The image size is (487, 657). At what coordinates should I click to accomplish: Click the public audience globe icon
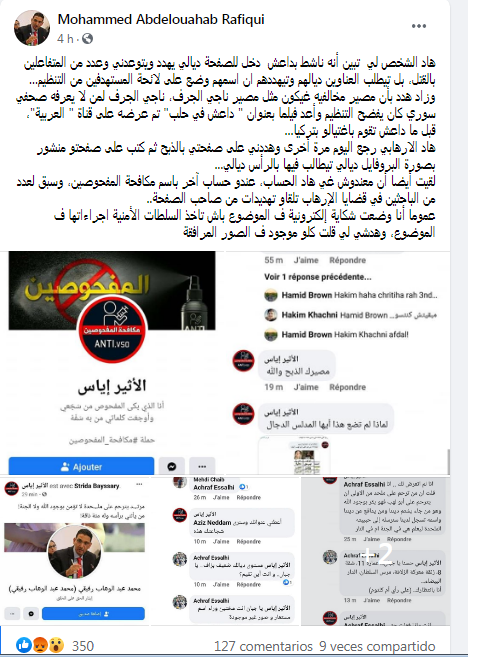click(x=87, y=39)
